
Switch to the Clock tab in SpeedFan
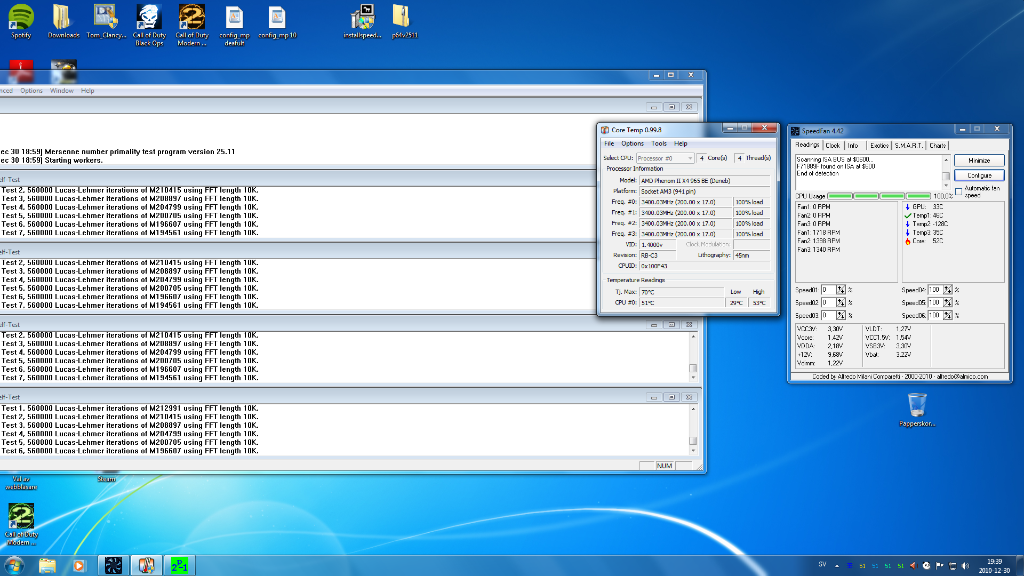(x=832, y=145)
